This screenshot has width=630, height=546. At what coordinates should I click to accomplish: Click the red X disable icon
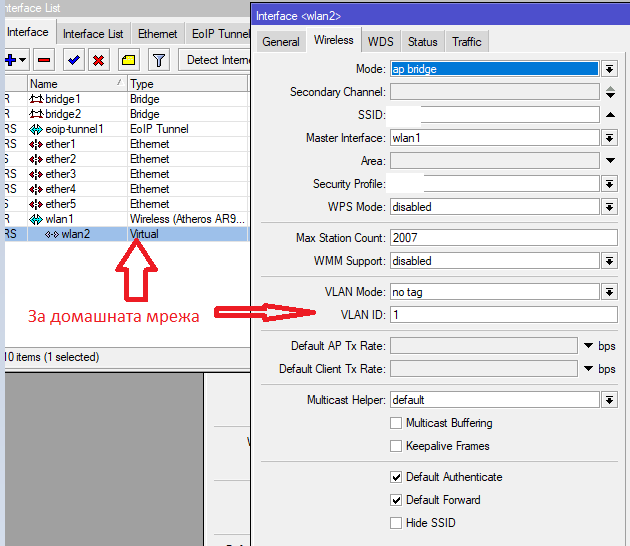(x=98, y=60)
